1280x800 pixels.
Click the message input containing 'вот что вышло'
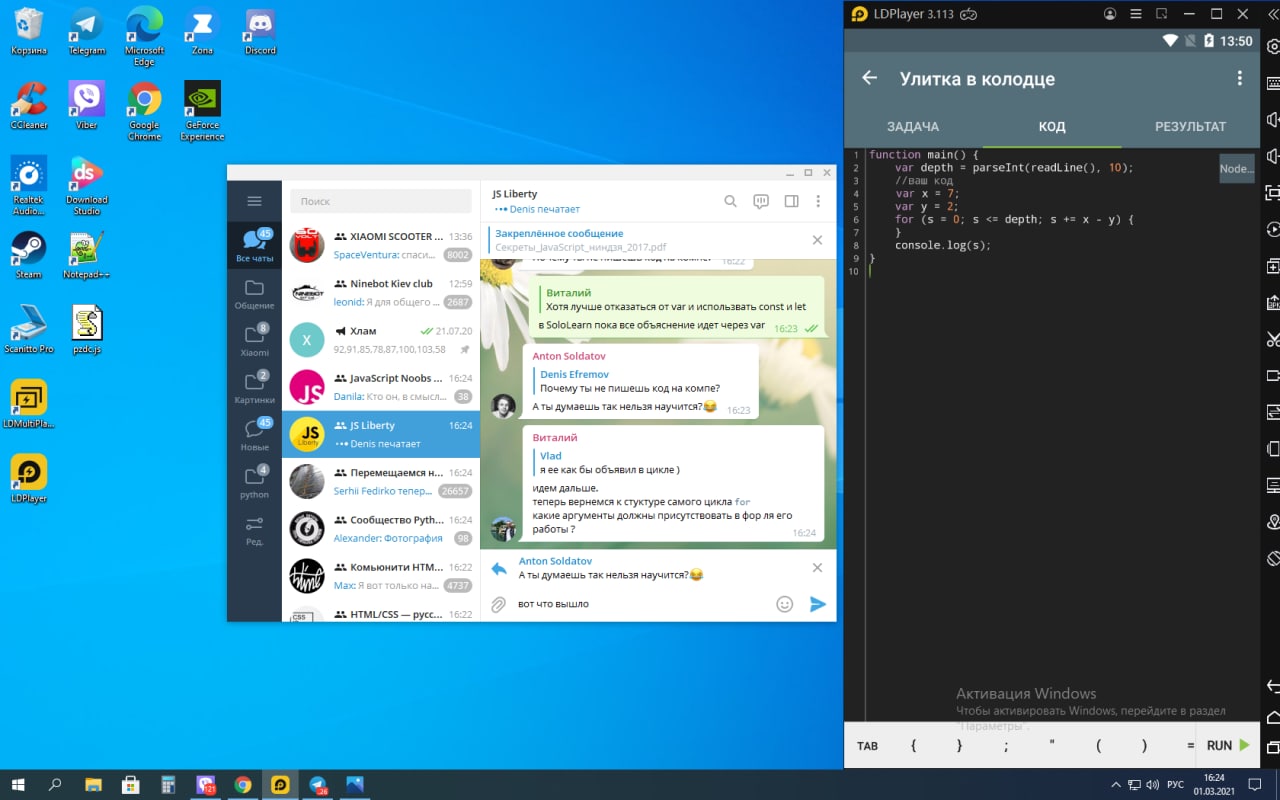click(640, 604)
